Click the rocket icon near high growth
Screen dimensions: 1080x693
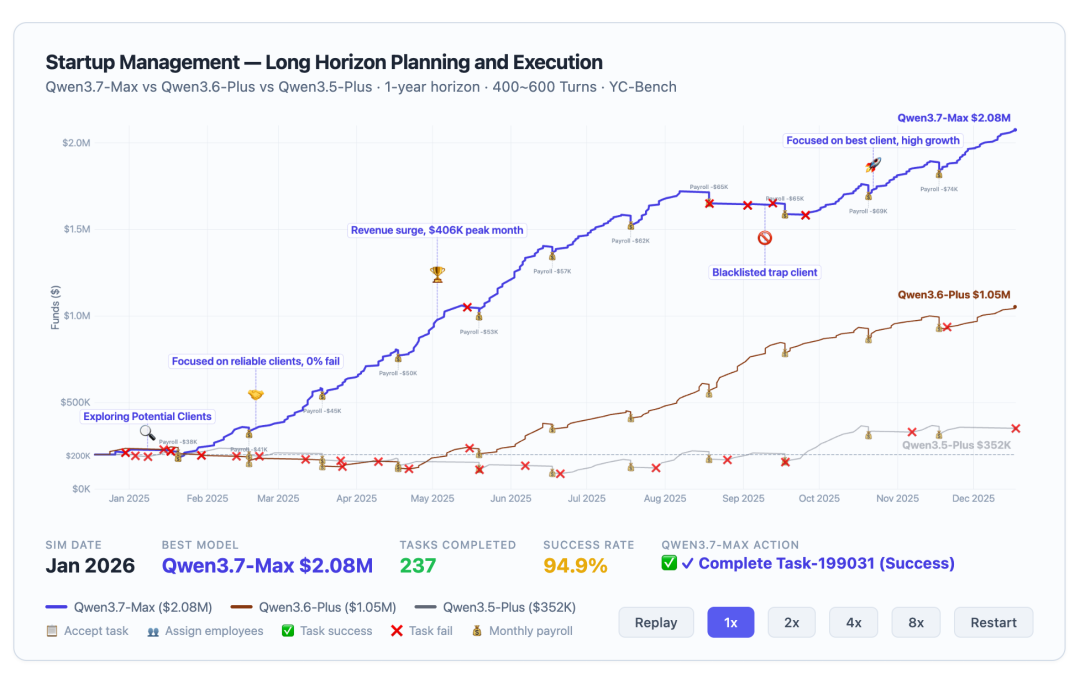[873, 165]
